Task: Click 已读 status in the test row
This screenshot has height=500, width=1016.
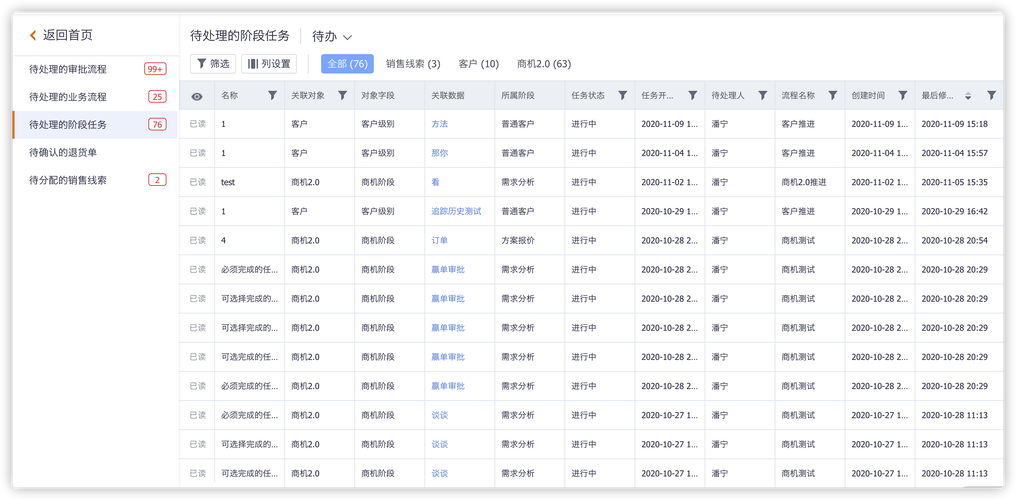Action: 198,182
